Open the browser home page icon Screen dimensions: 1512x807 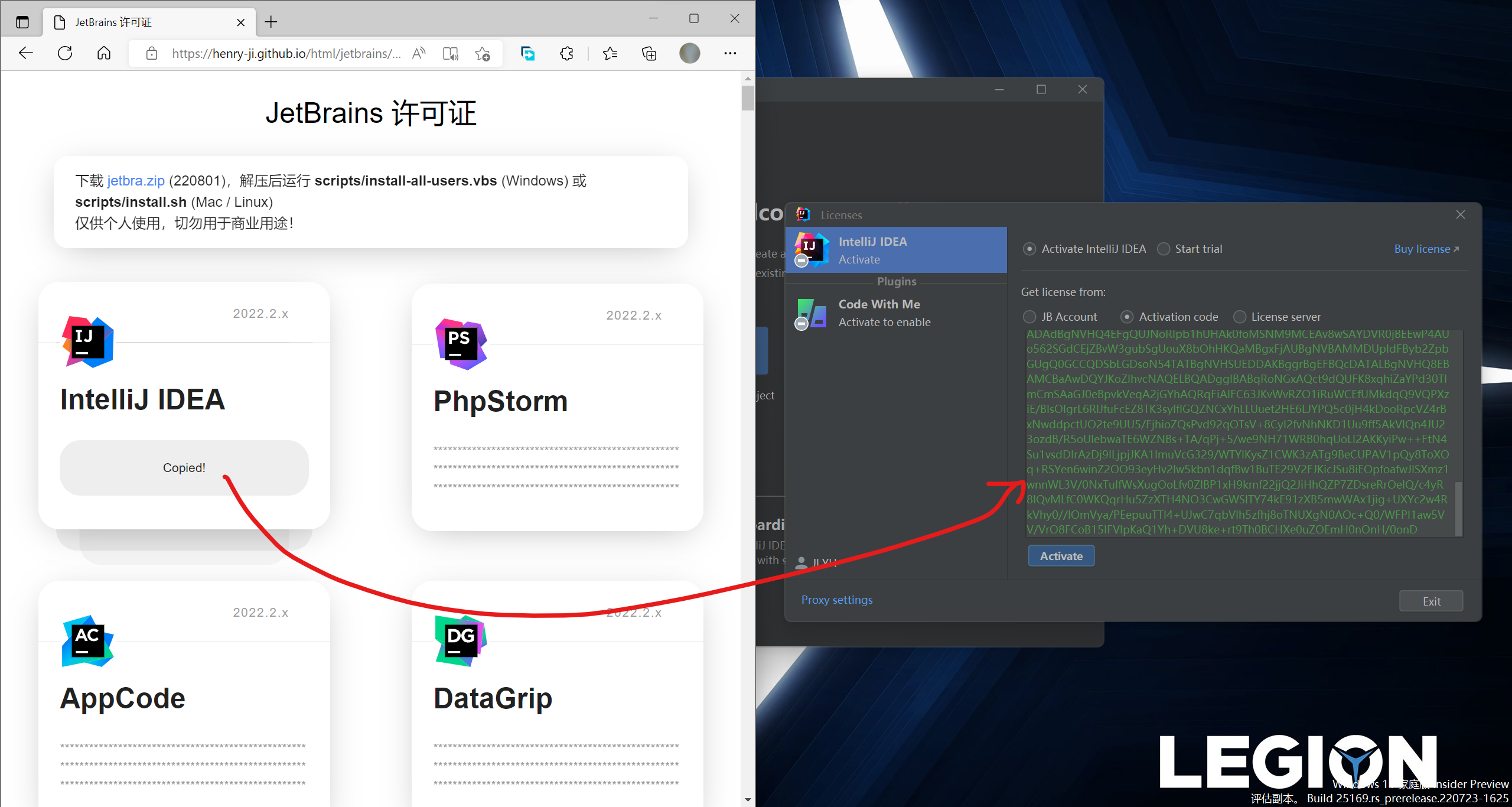coord(104,54)
